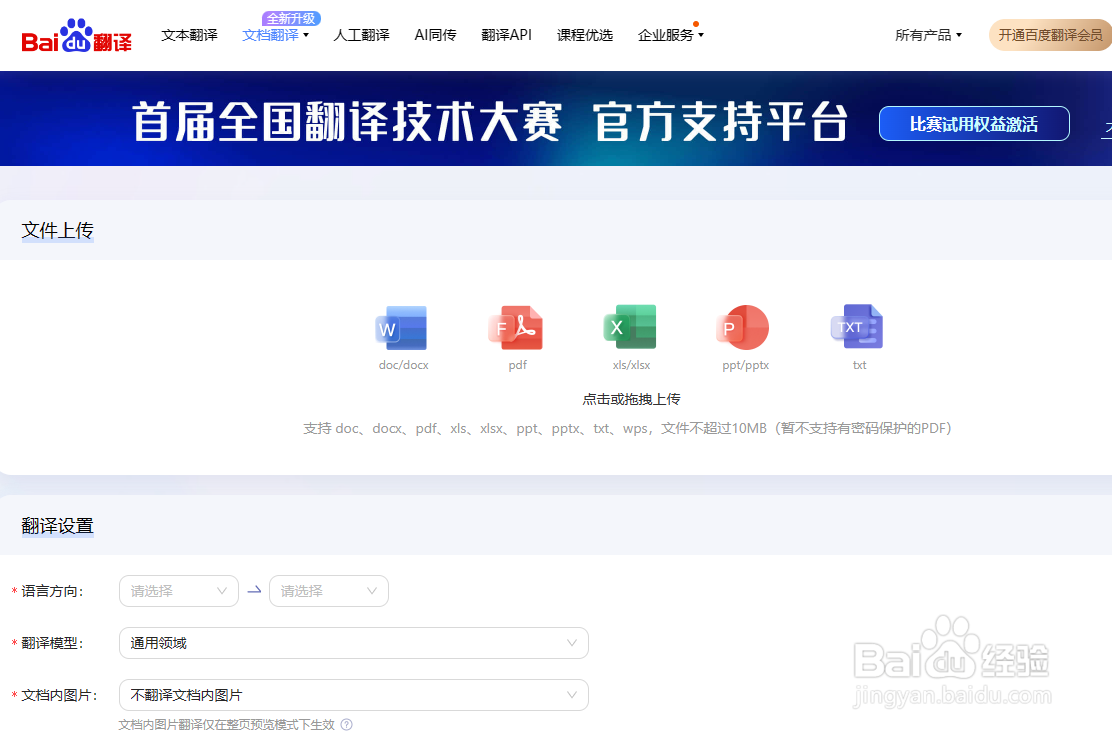The image size is (1112, 734).
Task: Open the source language 请选择 dropdown
Action: click(178, 591)
